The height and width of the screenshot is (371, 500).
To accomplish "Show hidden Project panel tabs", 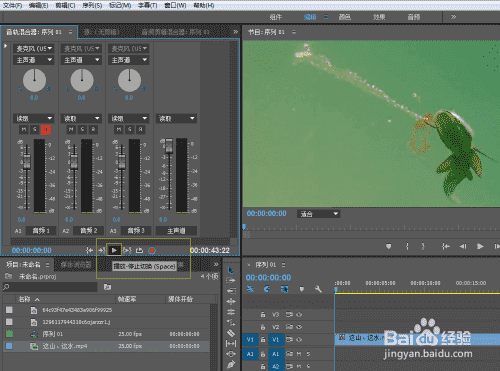I will click(x=216, y=264).
